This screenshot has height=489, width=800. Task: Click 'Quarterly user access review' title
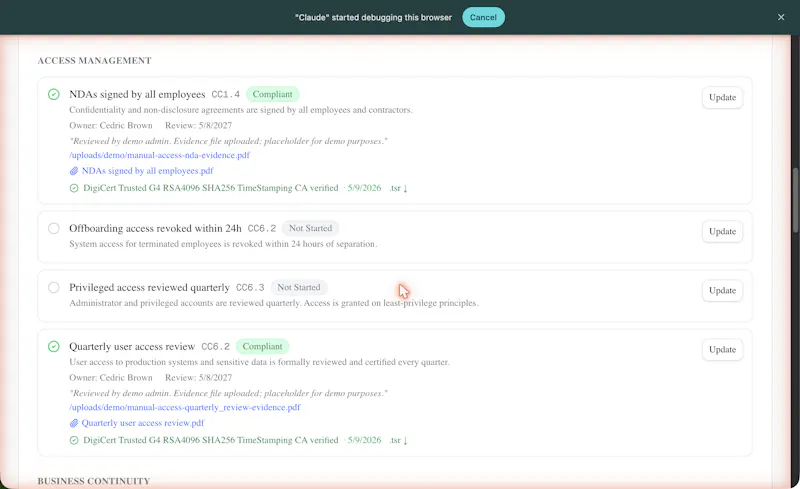[132, 347]
